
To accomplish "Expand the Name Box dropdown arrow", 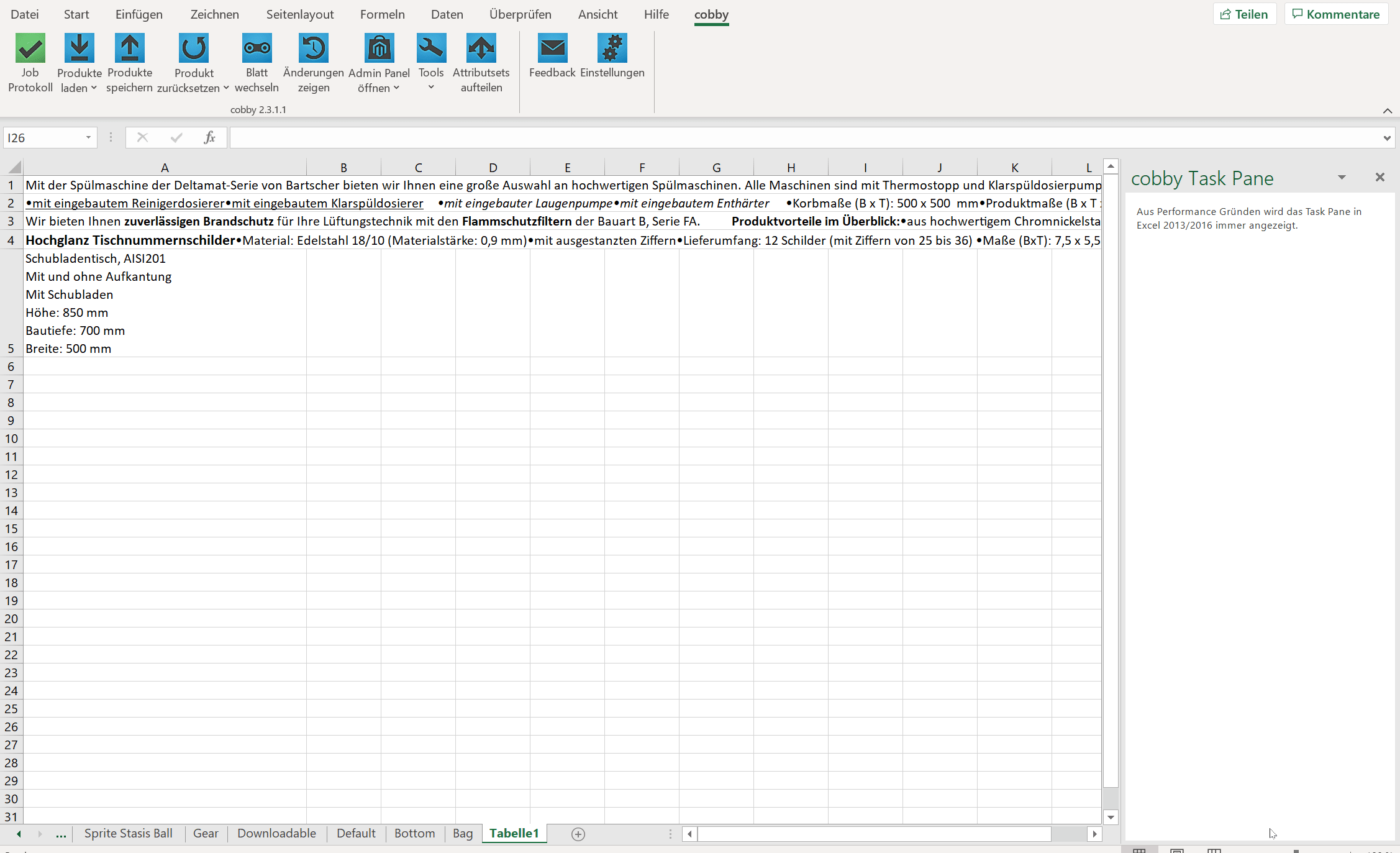I will click(x=88, y=137).
